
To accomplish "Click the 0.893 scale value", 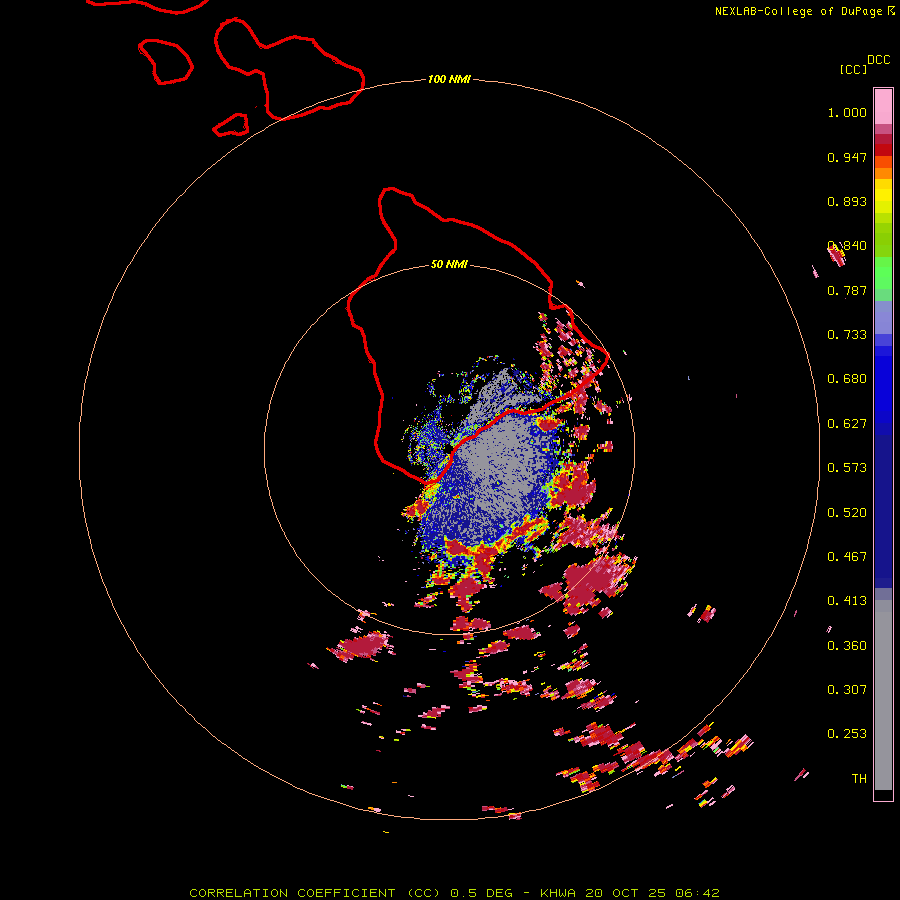I will [x=847, y=201].
